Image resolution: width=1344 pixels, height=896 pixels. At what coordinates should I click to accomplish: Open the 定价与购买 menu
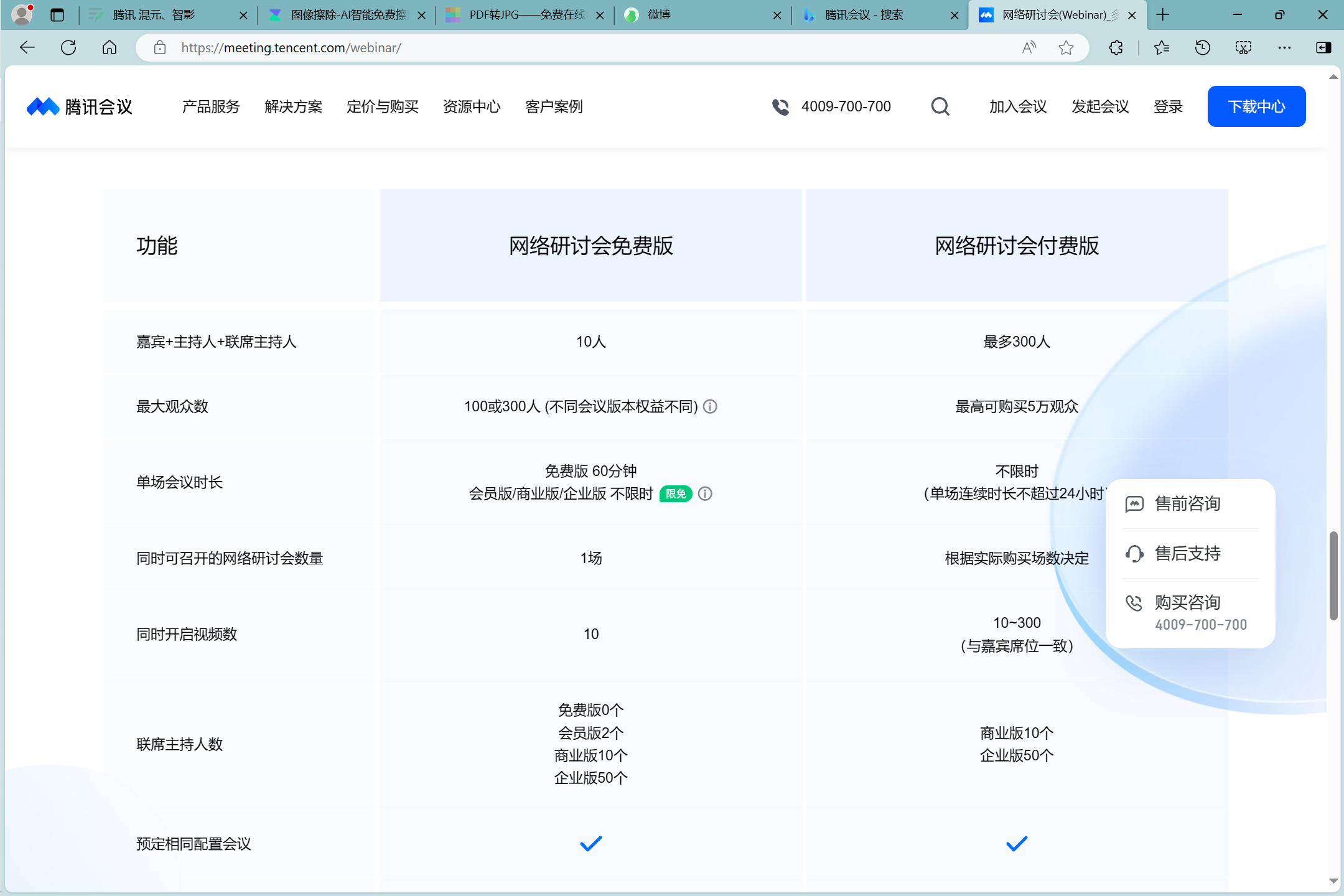(383, 106)
